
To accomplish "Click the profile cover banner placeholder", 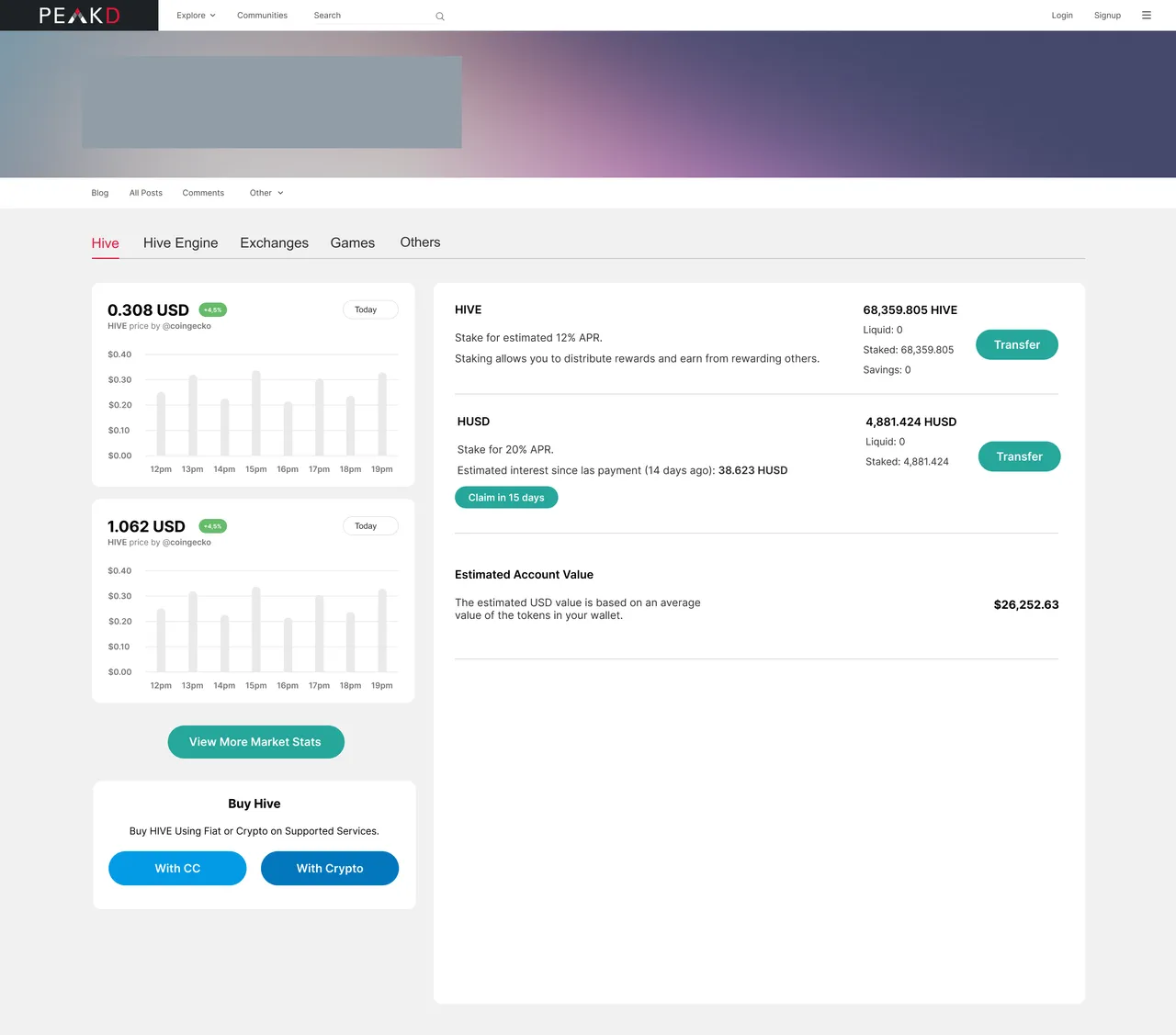I will pos(272,102).
